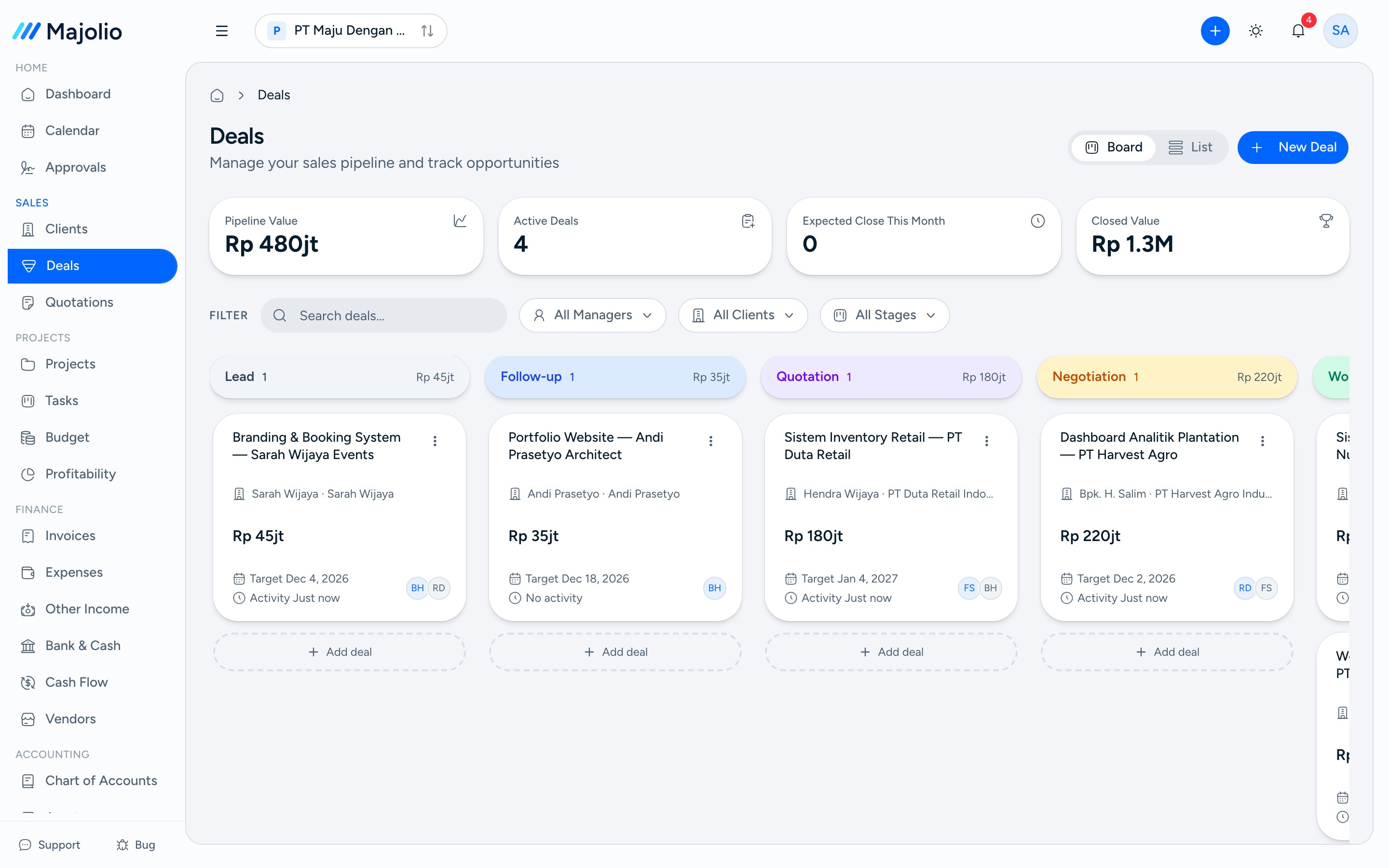This screenshot has width=1389, height=868.
Task: Open the hamburger sidebar menu
Action: pyautogui.click(x=221, y=30)
